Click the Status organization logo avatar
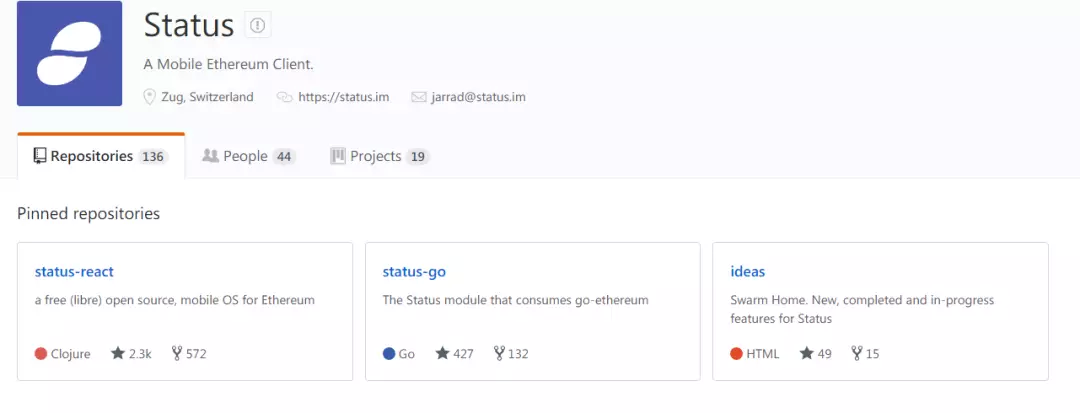This screenshot has height=413, width=1080. pyautogui.click(x=70, y=54)
